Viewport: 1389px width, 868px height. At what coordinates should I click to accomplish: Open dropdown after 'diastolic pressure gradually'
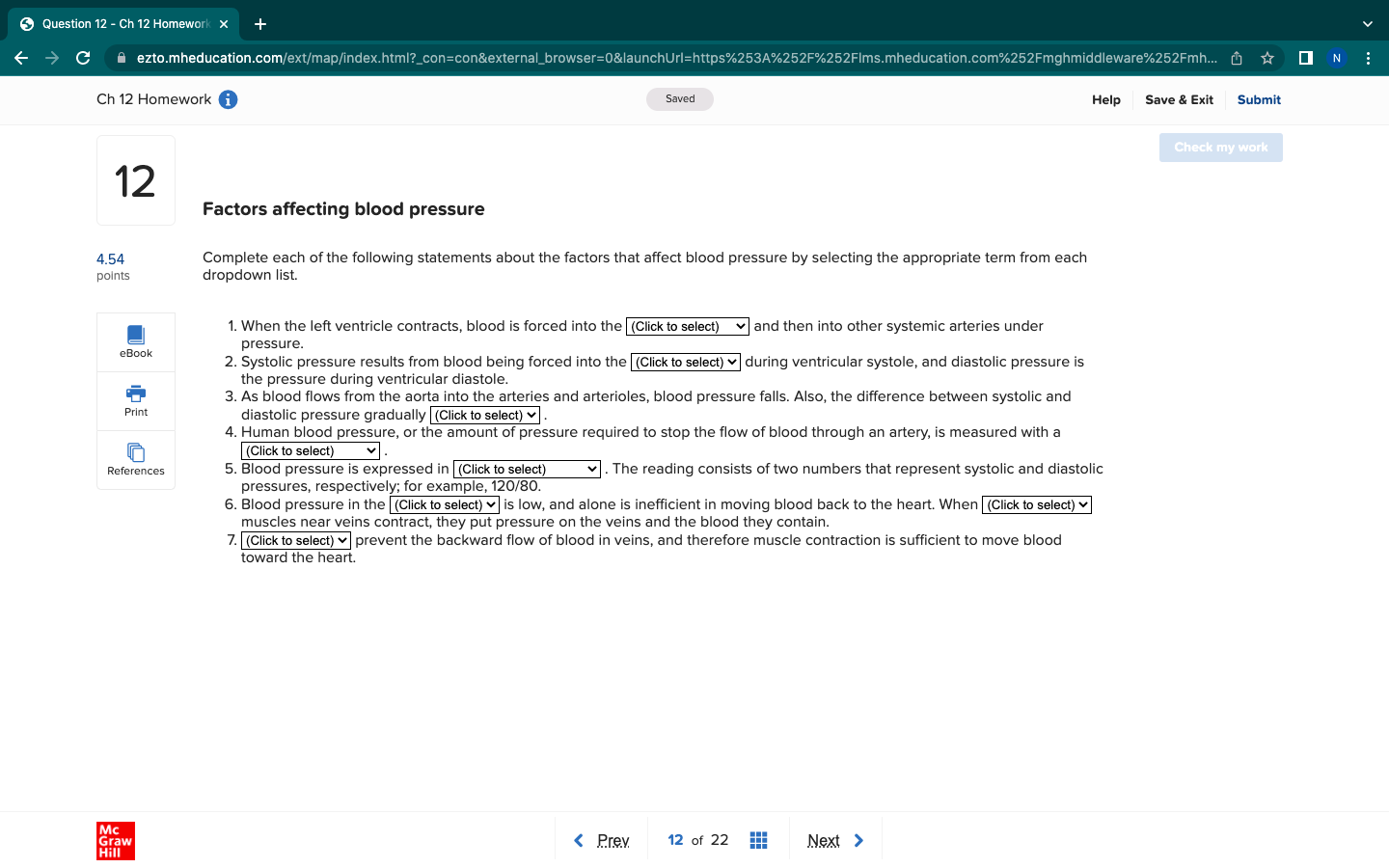click(485, 416)
